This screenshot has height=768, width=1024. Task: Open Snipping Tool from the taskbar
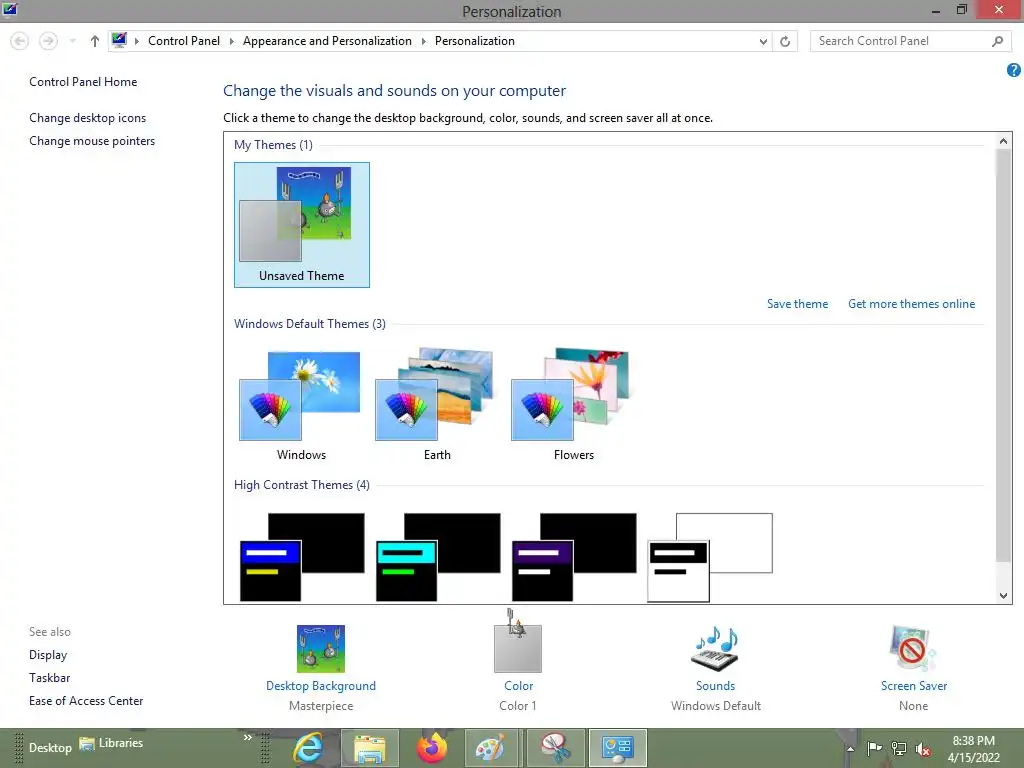pyautogui.click(x=556, y=748)
